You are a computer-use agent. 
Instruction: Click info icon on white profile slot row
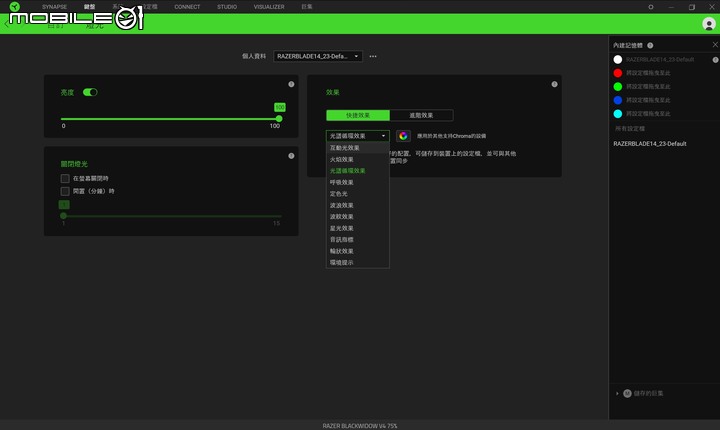point(715,60)
